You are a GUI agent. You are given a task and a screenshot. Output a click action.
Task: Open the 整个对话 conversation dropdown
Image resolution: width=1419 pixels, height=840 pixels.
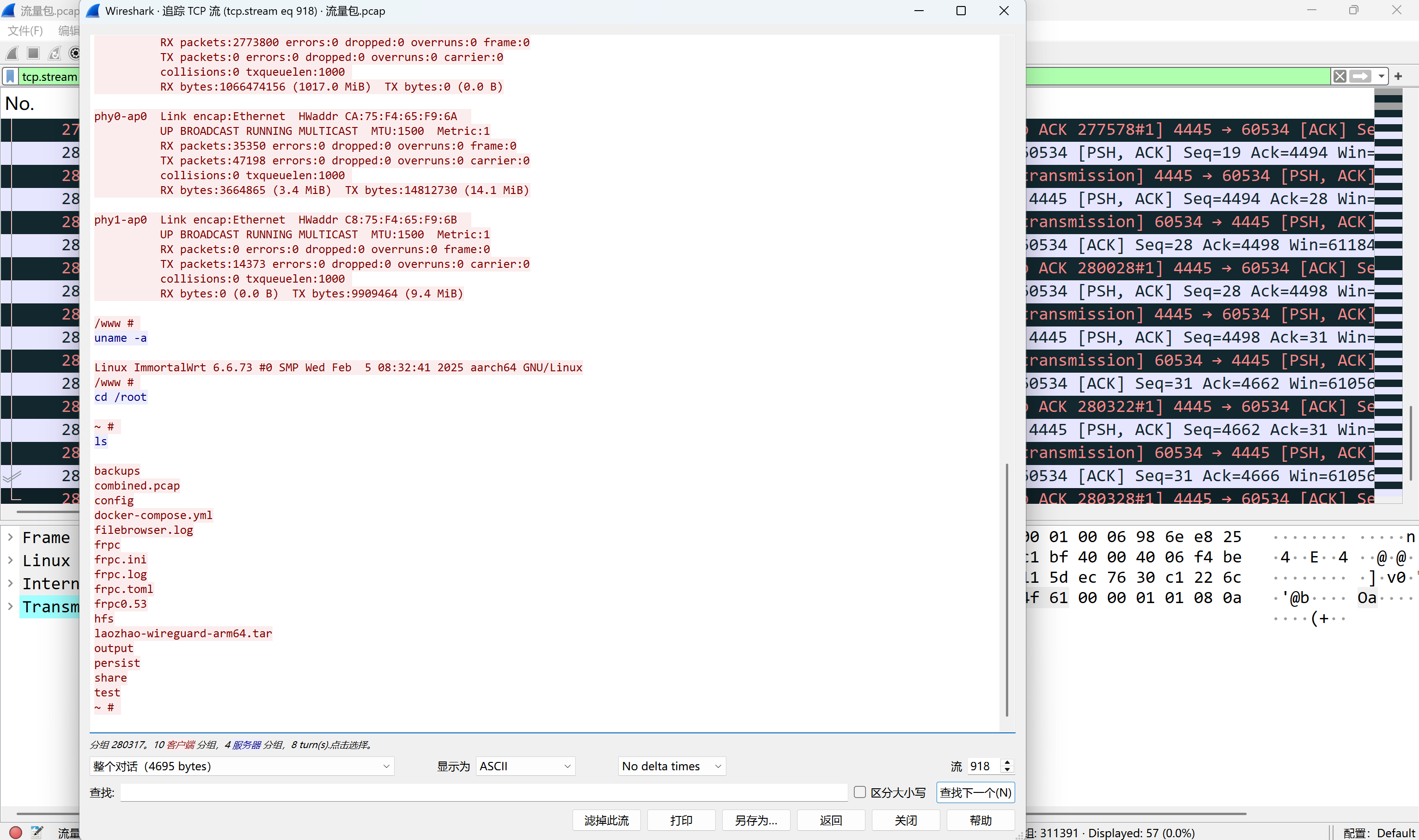pyautogui.click(x=242, y=766)
